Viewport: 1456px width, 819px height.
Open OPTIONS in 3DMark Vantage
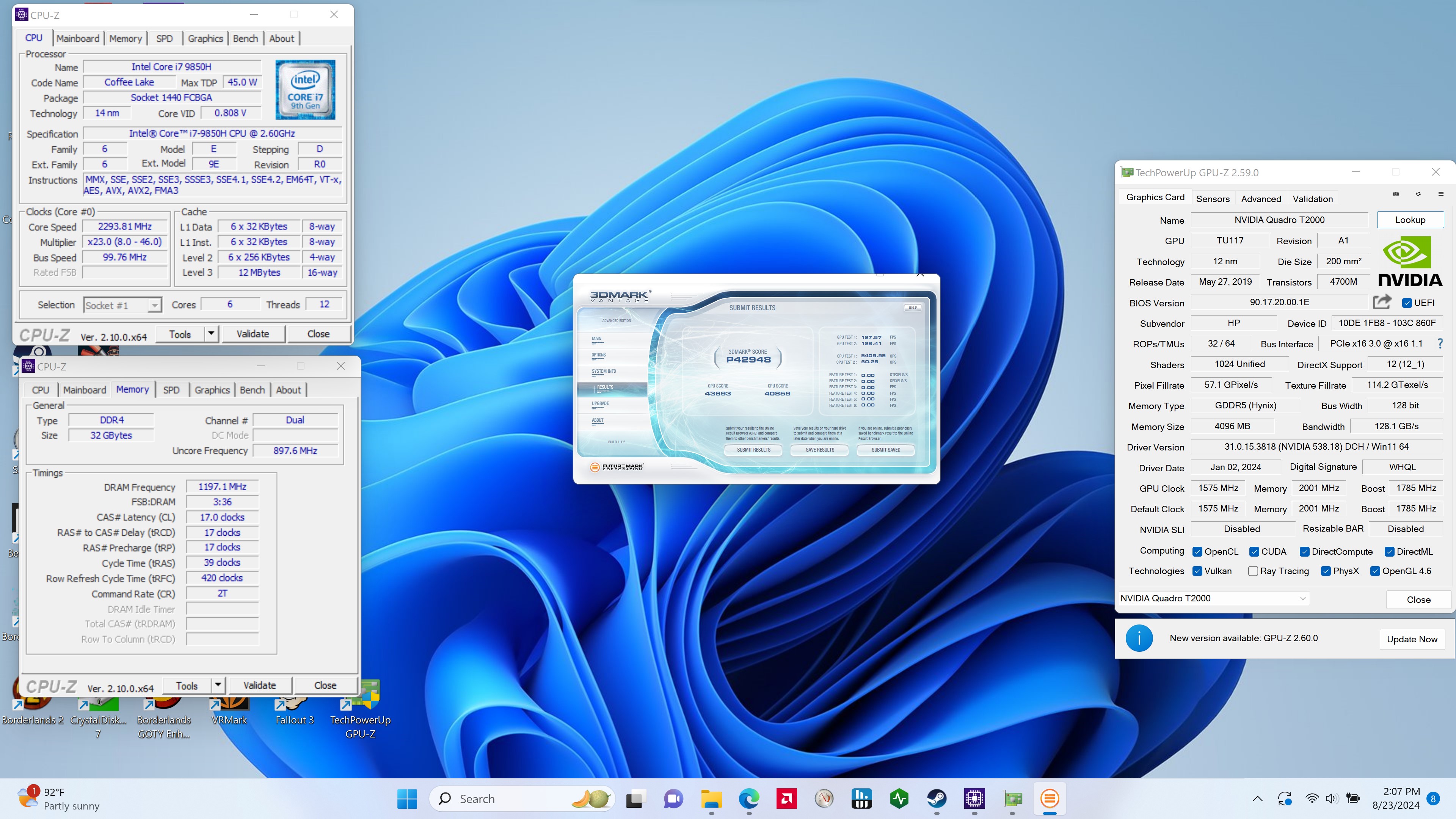click(x=599, y=355)
